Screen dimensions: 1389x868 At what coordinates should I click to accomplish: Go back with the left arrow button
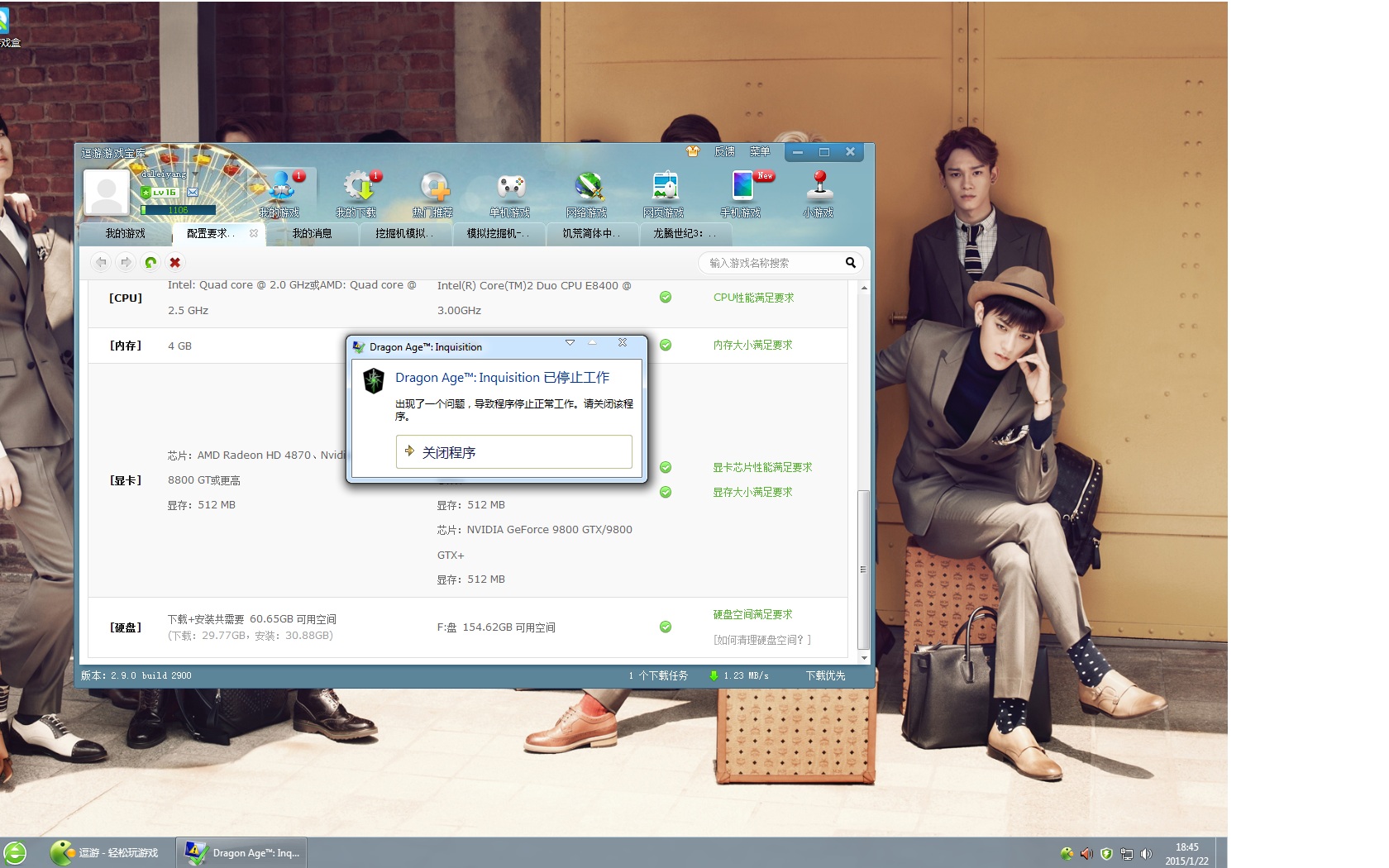click(101, 262)
